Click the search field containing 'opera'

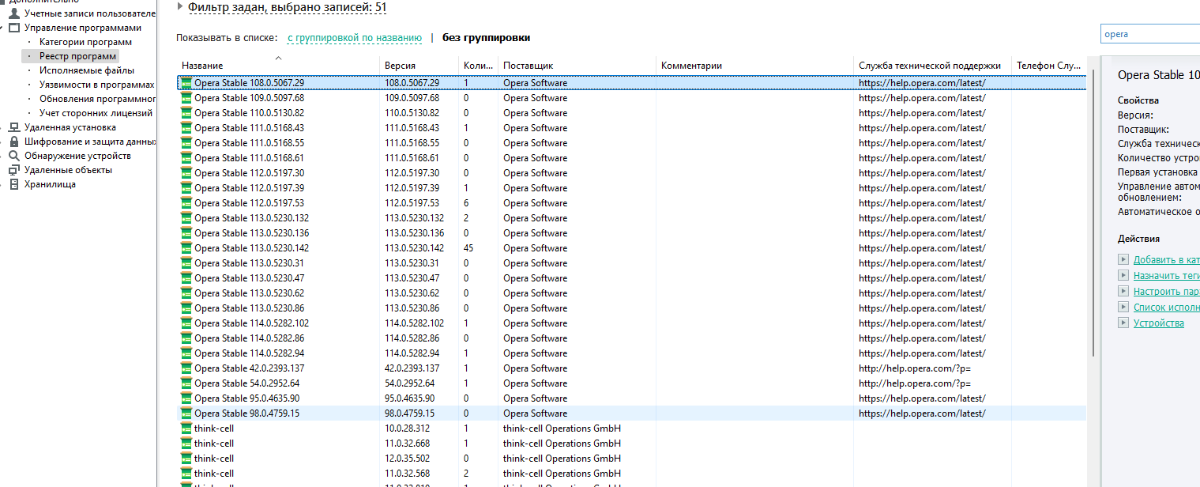pos(1149,33)
